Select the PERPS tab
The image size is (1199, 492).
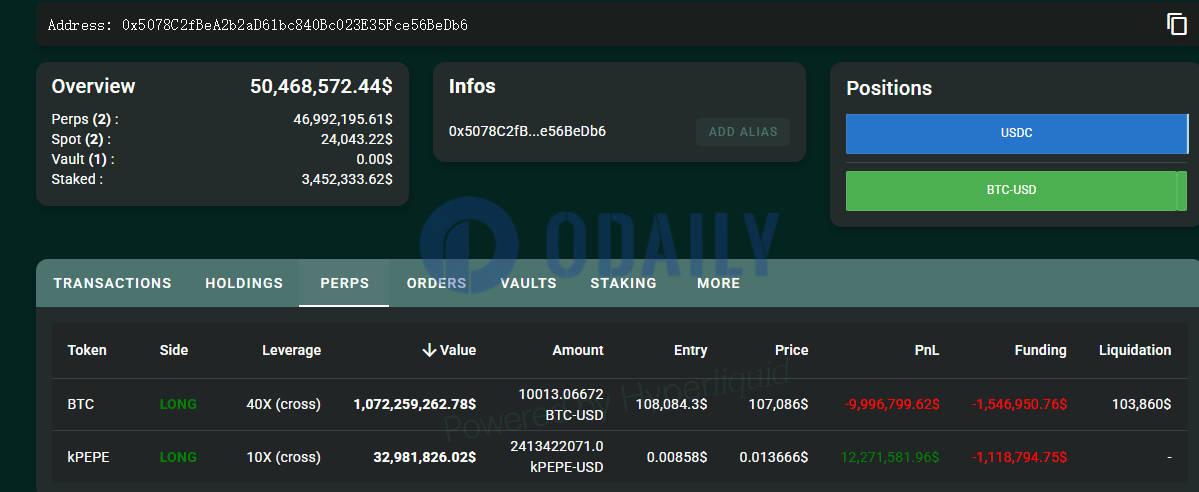344,283
